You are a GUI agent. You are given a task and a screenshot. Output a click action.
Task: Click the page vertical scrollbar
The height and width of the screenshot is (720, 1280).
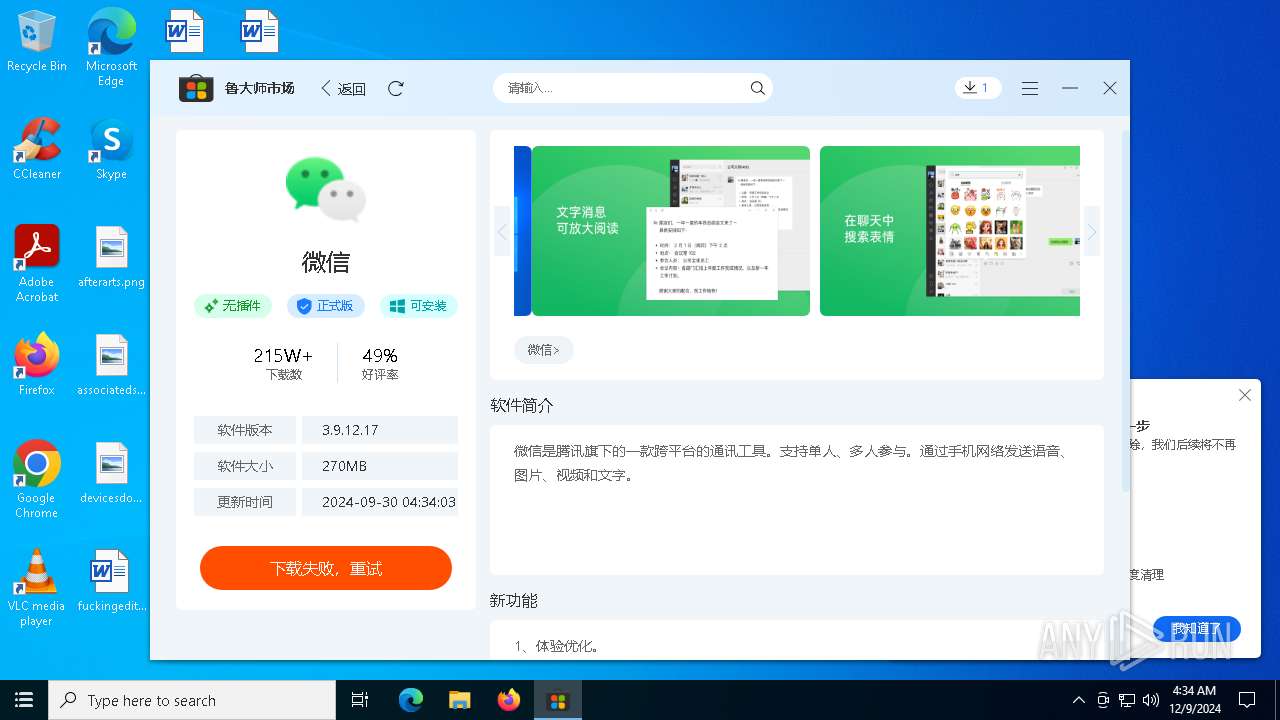point(1125,310)
